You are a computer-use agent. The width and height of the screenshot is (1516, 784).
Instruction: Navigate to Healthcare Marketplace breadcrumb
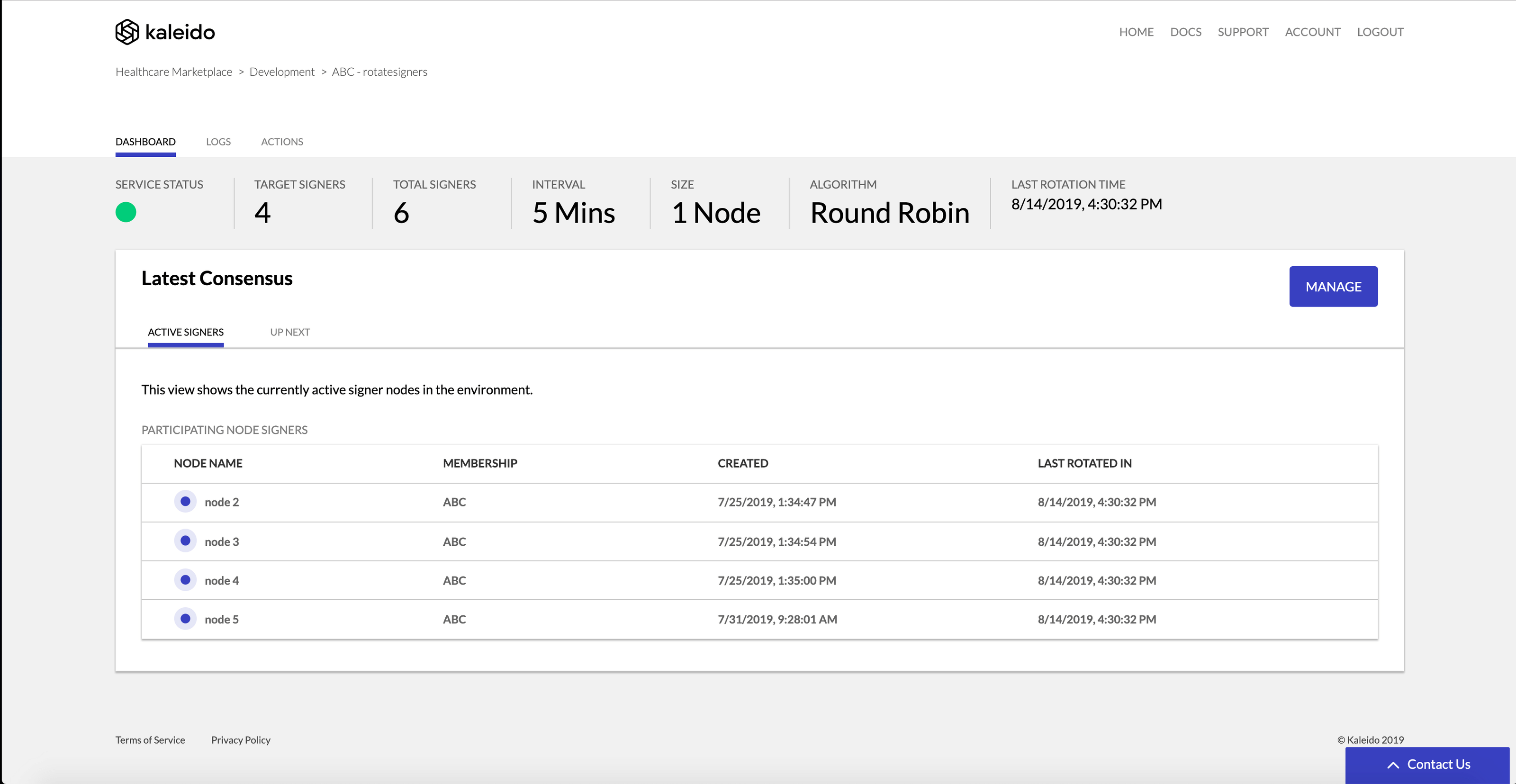click(x=173, y=71)
